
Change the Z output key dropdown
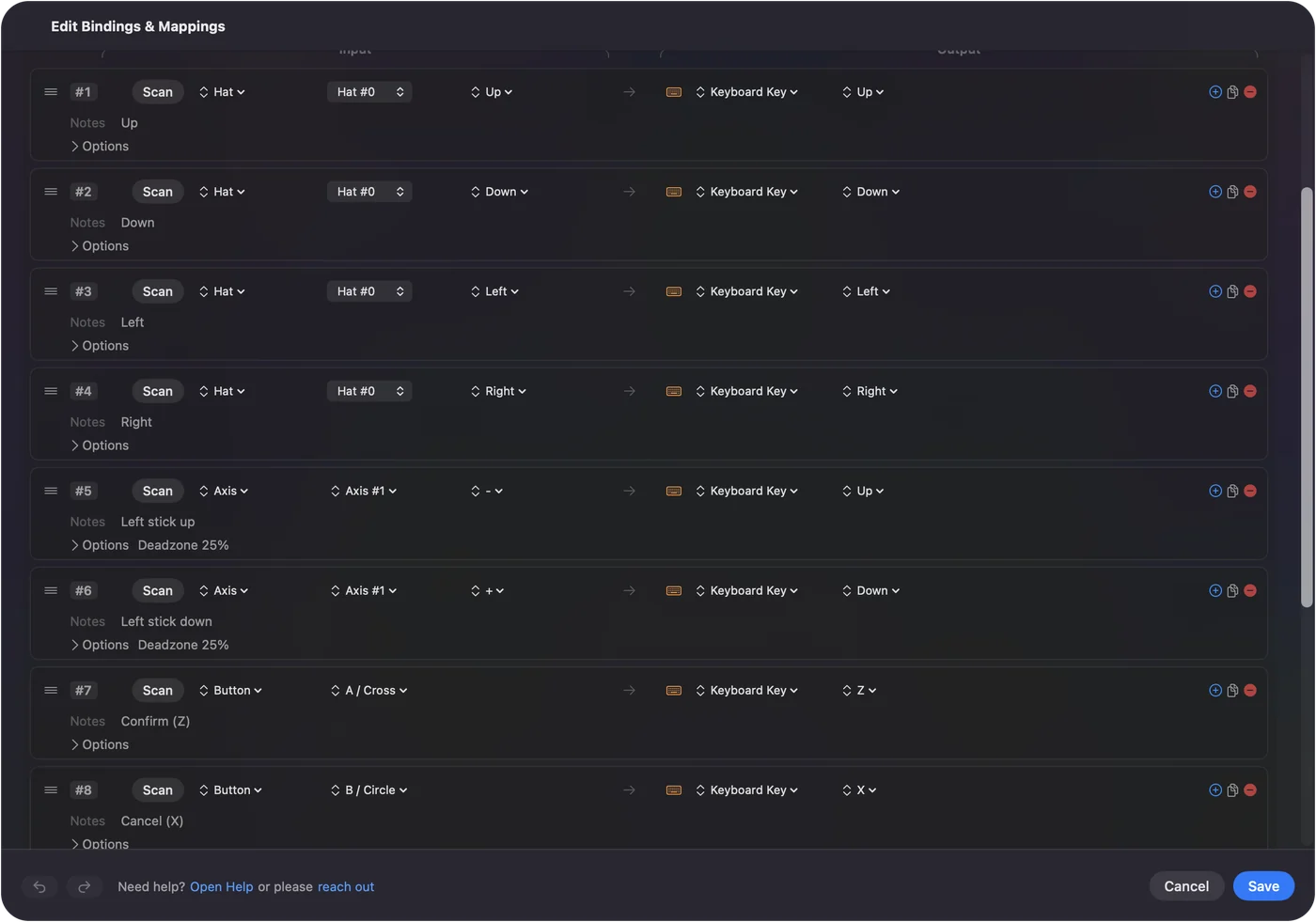[x=859, y=690]
